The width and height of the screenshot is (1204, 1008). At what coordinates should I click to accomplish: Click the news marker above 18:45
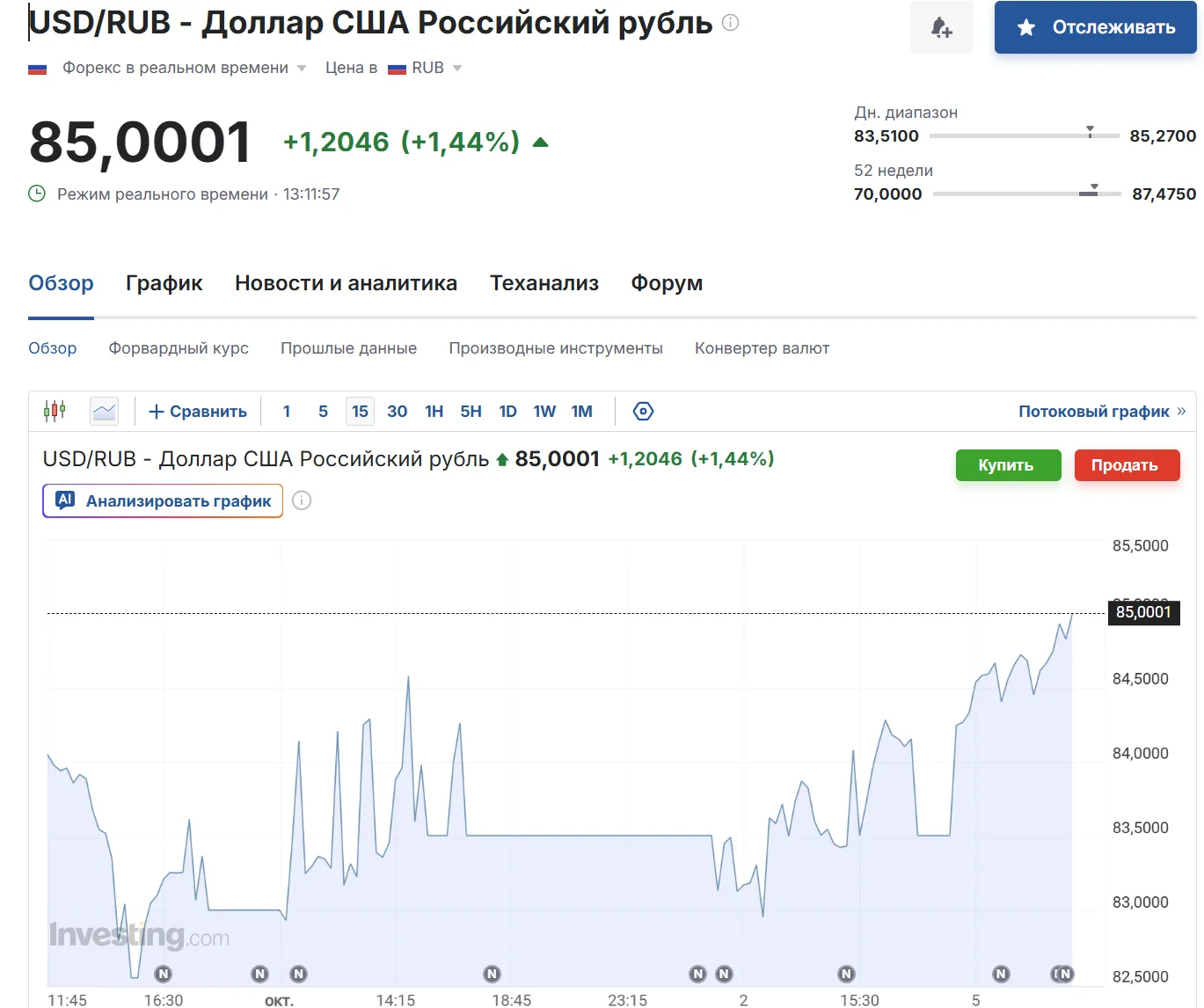tap(493, 974)
